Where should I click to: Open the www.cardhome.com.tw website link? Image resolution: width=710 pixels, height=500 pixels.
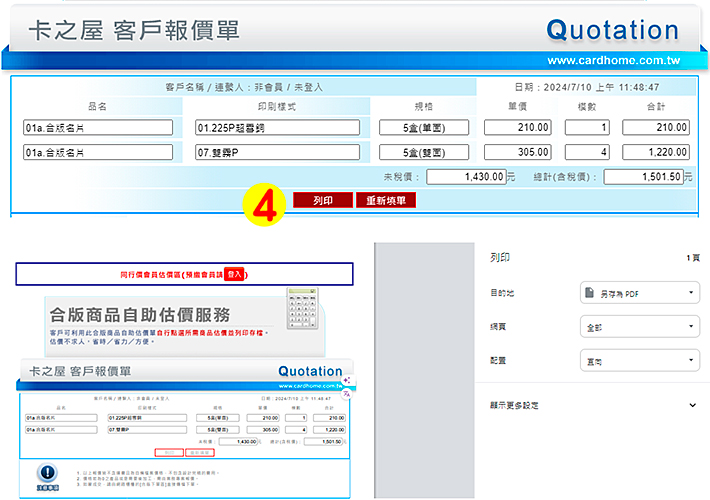pos(614,59)
